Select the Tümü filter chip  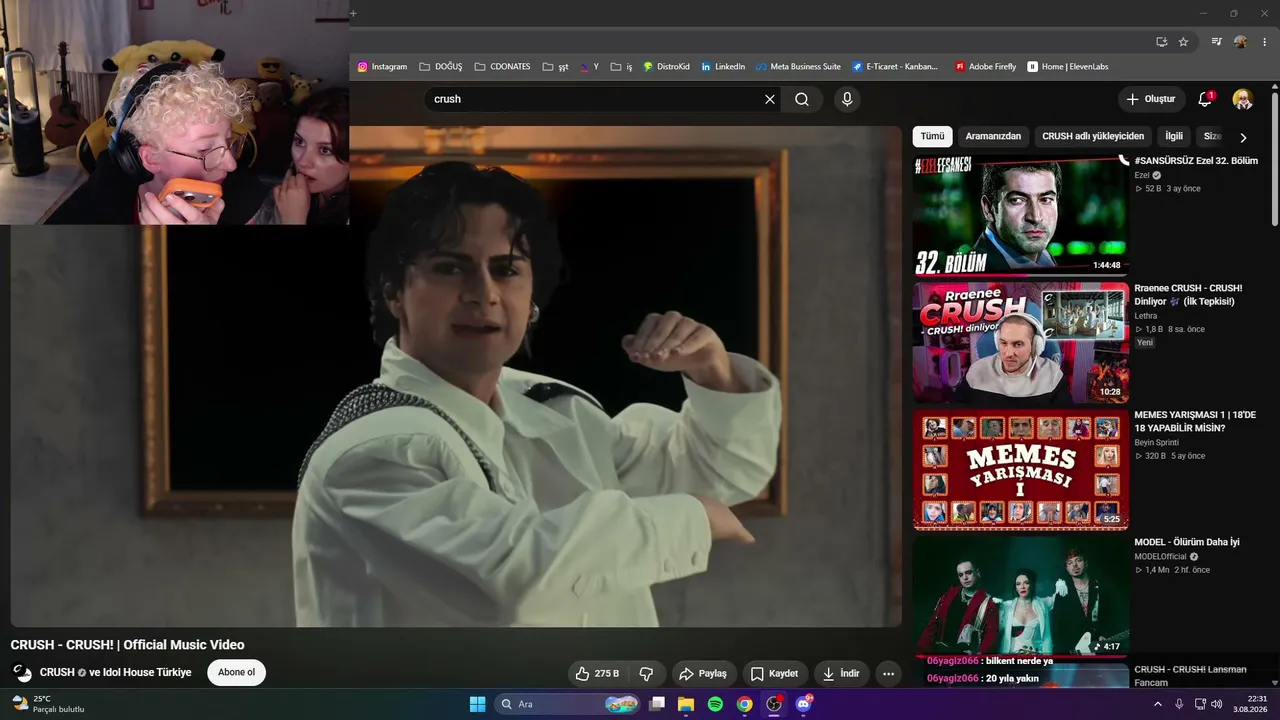(932, 136)
